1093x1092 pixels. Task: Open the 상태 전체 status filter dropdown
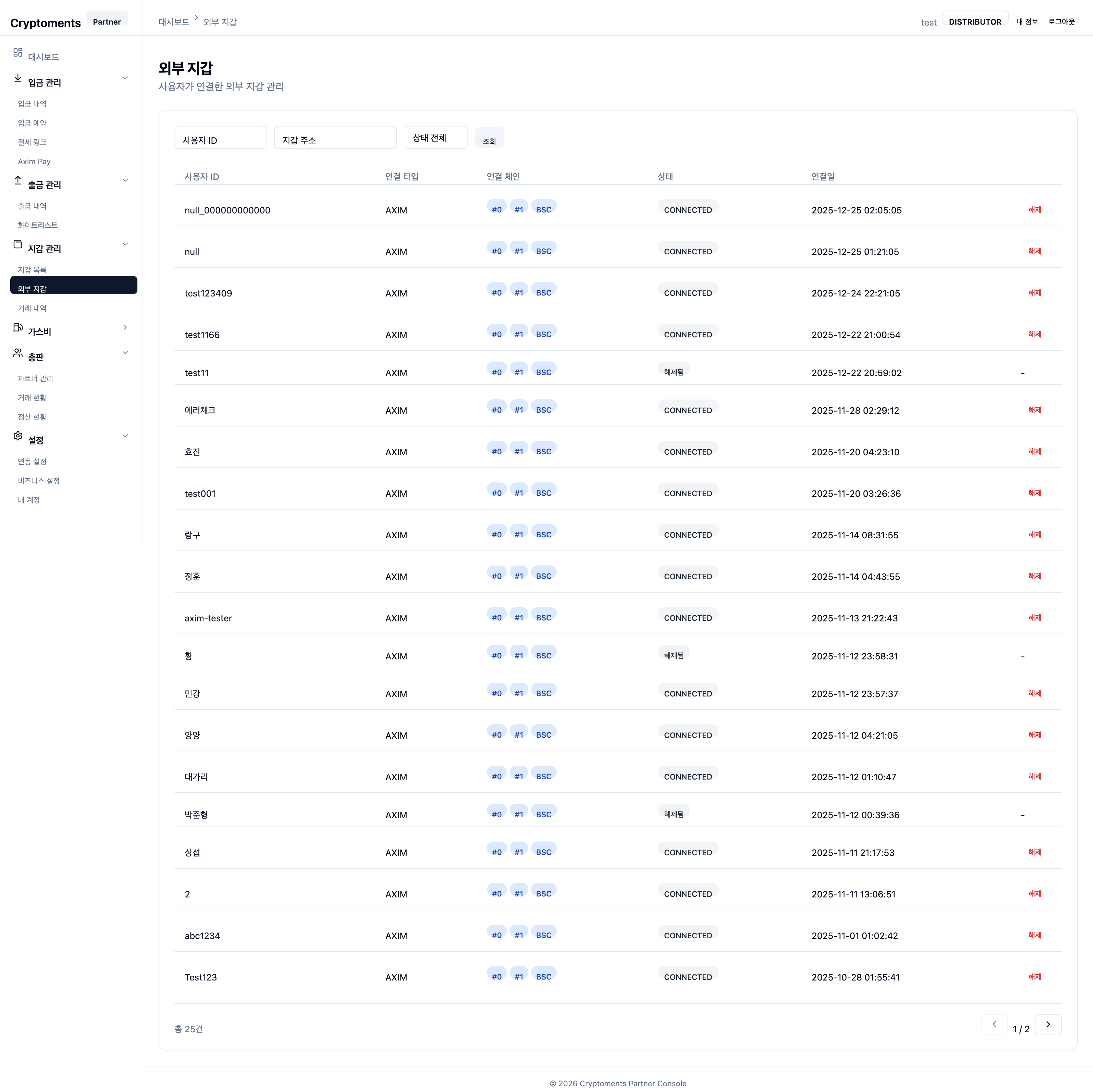coord(436,137)
